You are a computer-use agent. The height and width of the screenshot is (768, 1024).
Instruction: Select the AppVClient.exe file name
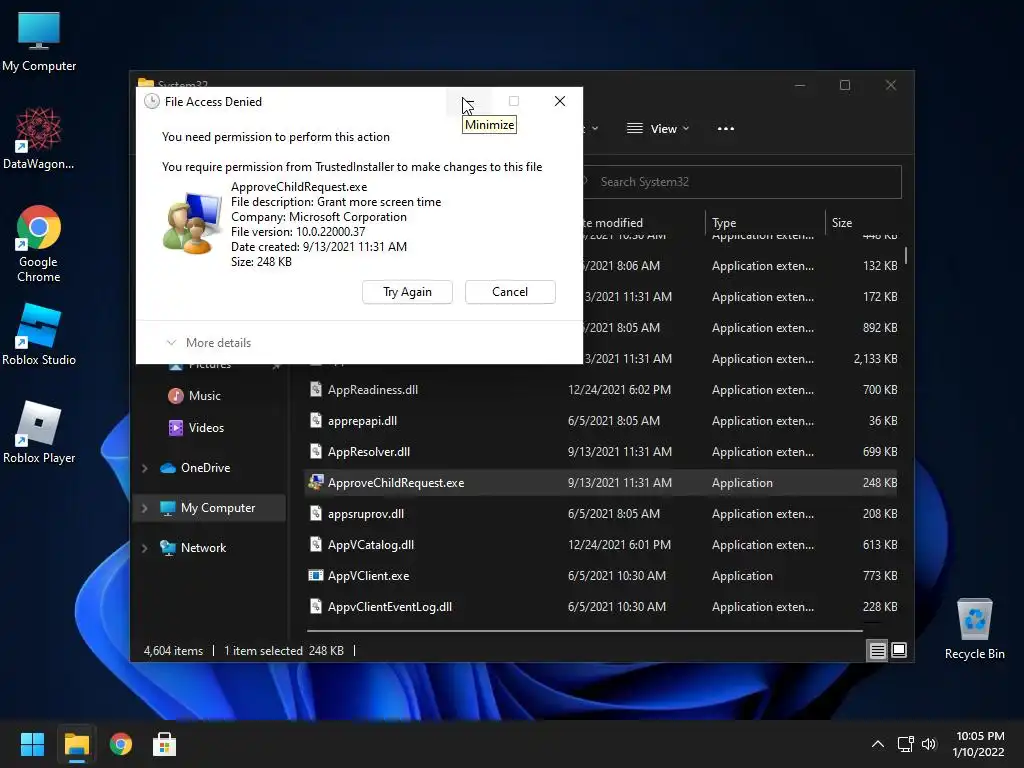click(x=368, y=576)
